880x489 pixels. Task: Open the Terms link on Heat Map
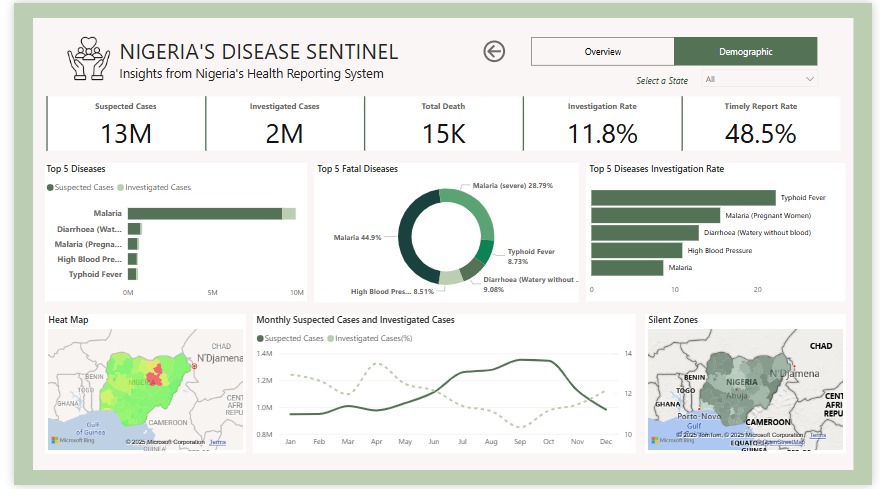click(x=218, y=442)
